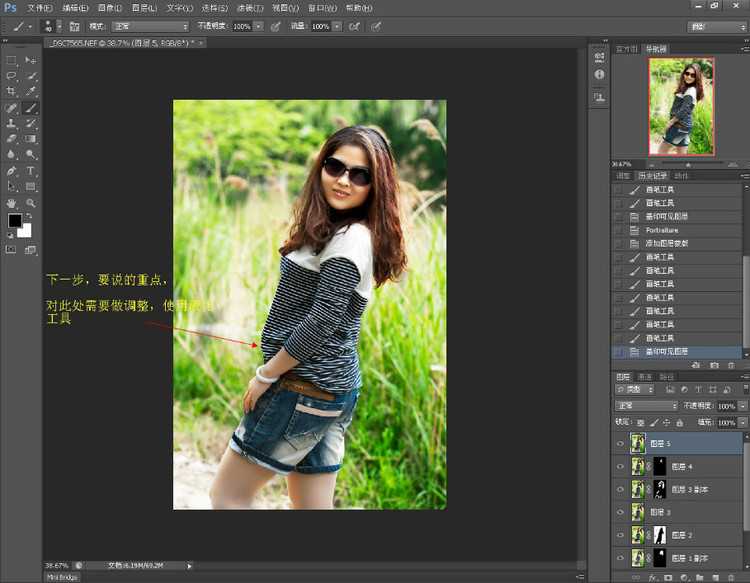Click the last 盖印可见图层 history state
Screen dimensions: 750x583
tap(666, 352)
